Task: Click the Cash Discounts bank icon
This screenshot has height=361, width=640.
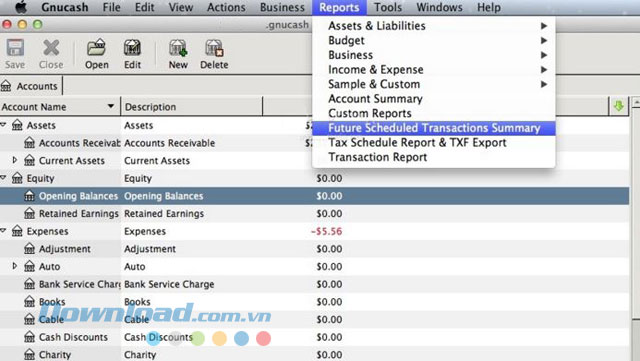Action: [29, 337]
